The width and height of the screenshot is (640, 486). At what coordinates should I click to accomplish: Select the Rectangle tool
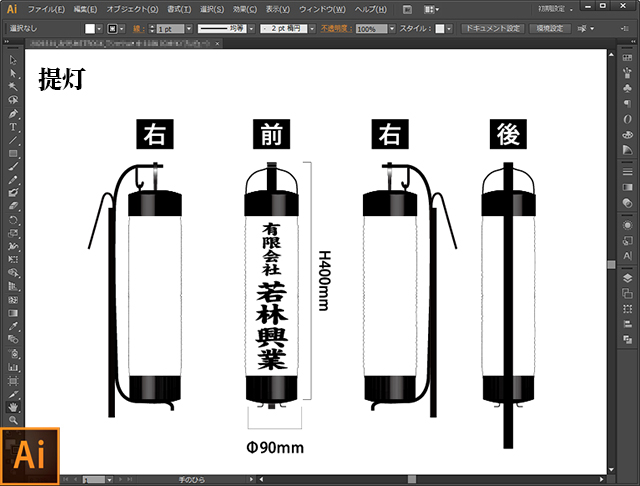point(13,153)
